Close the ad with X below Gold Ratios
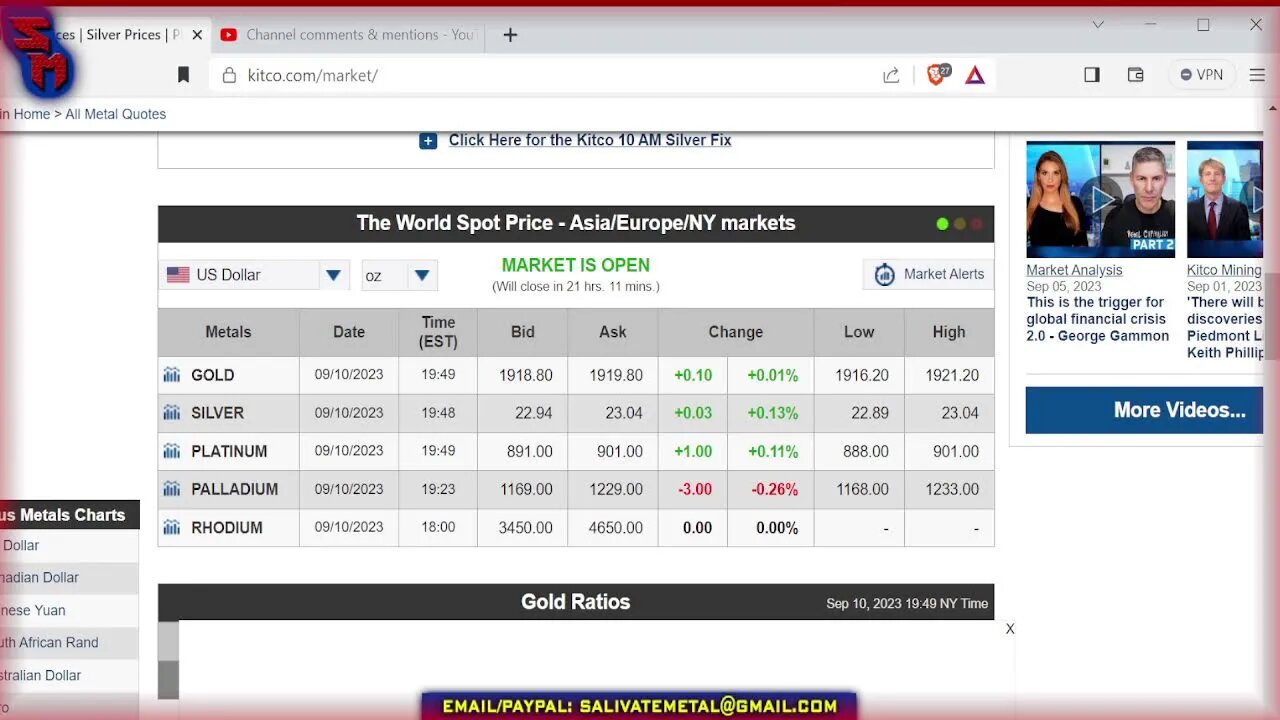1280x720 pixels. coord(1010,629)
